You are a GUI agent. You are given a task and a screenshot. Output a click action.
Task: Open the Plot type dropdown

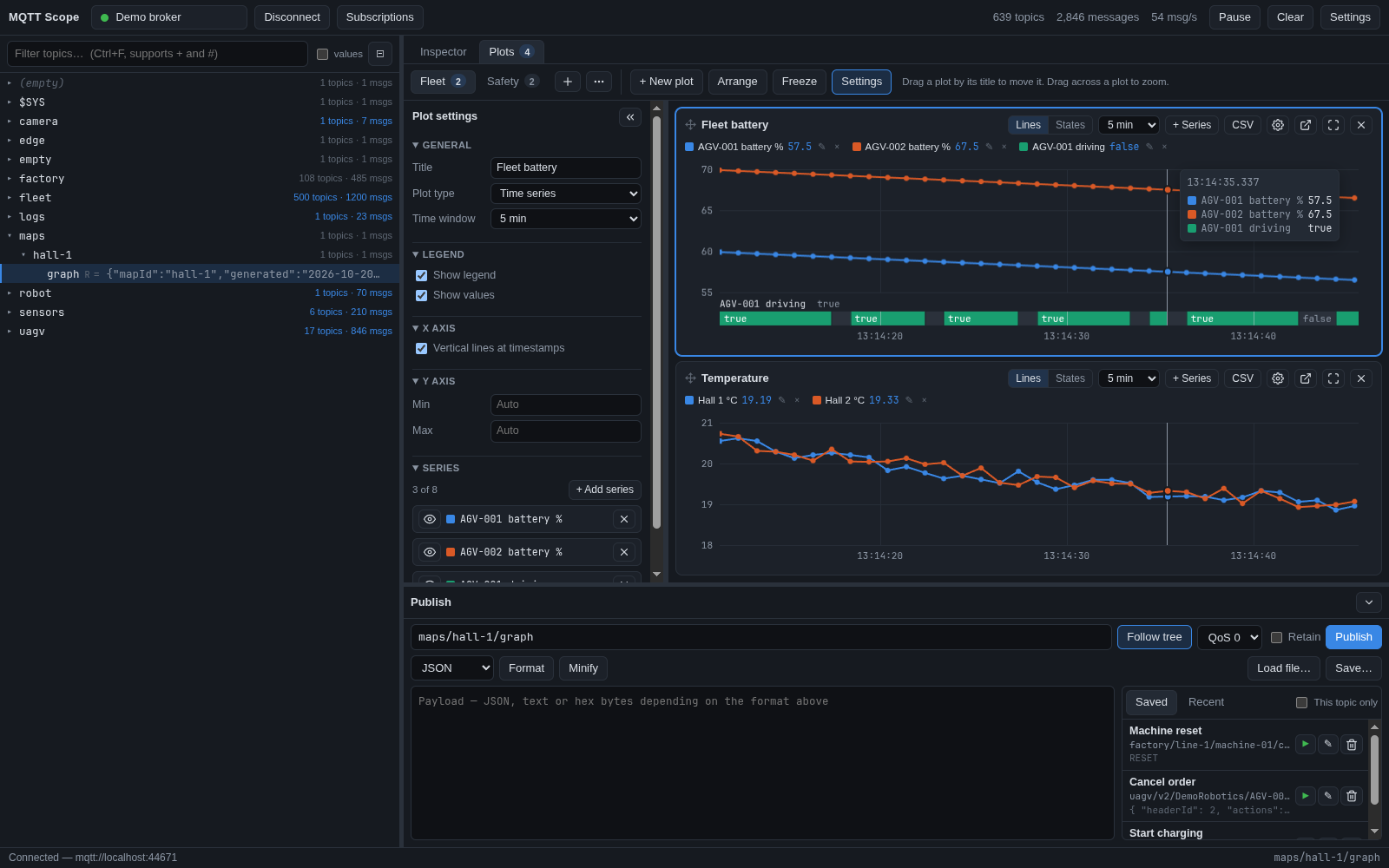click(566, 194)
